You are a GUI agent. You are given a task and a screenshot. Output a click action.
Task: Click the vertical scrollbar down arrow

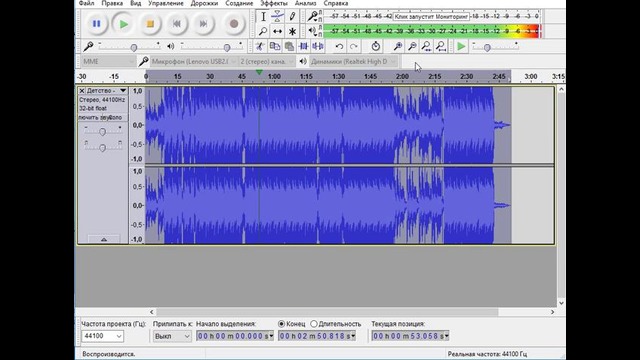[x=561, y=303]
